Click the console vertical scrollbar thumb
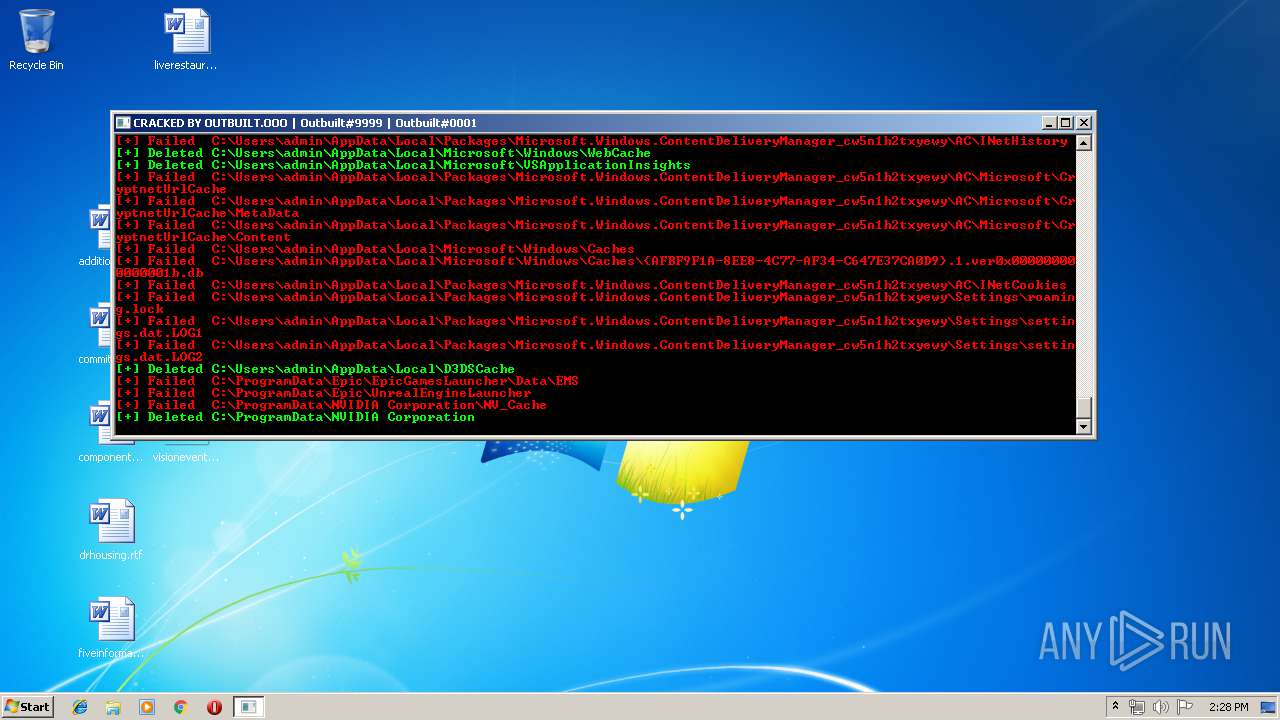The image size is (1280, 720). [x=1083, y=407]
